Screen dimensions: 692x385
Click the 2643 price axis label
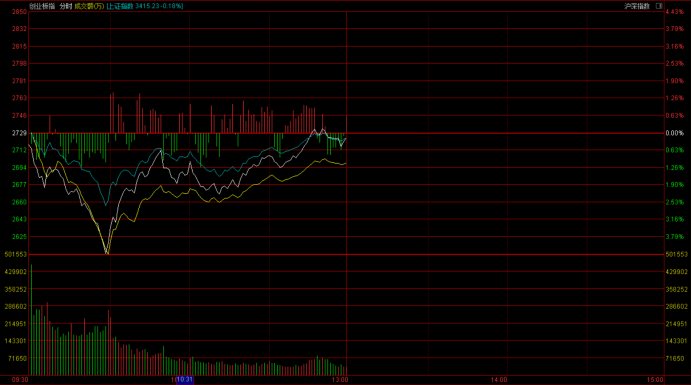(x=19, y=219)
